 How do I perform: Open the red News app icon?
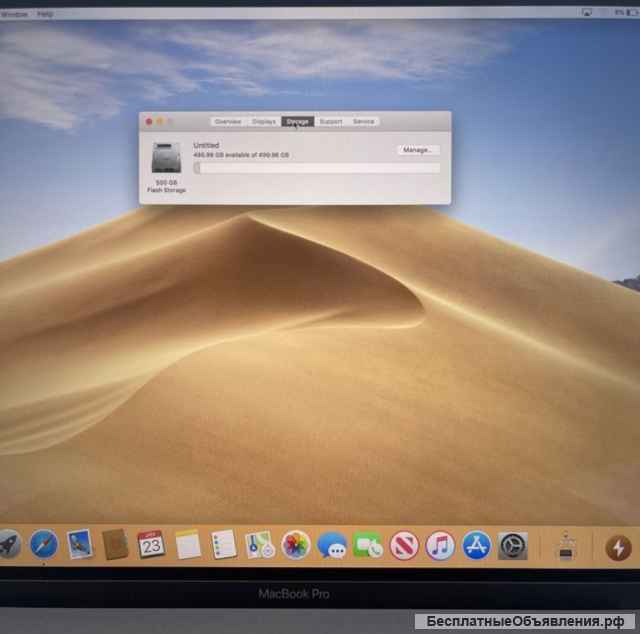tap(404, 546)
